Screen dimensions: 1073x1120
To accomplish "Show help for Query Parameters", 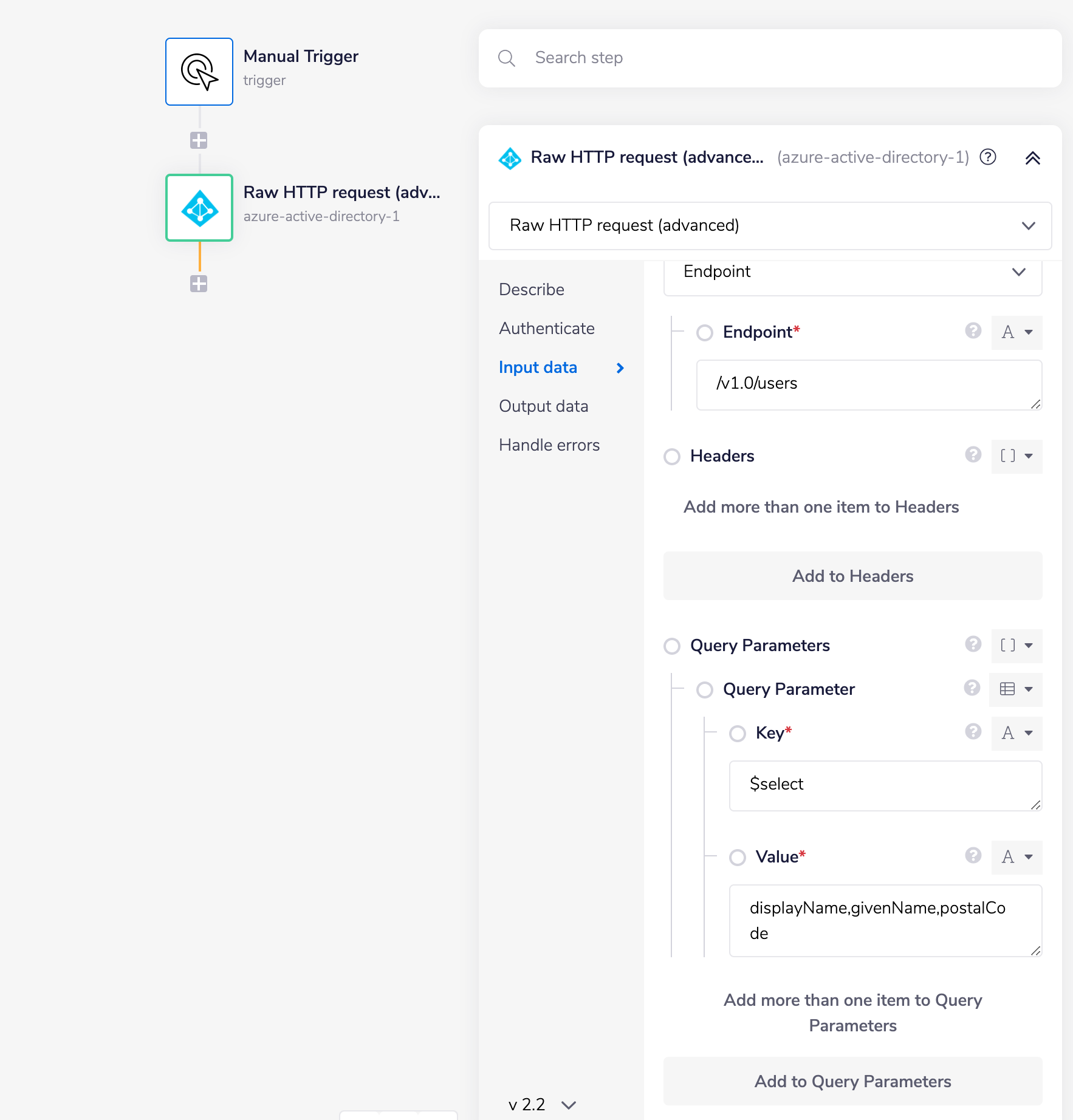I will [973, 644].
